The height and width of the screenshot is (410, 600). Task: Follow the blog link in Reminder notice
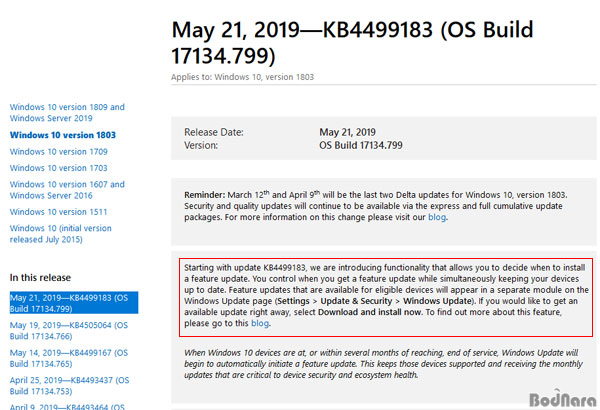pos(437,217)
